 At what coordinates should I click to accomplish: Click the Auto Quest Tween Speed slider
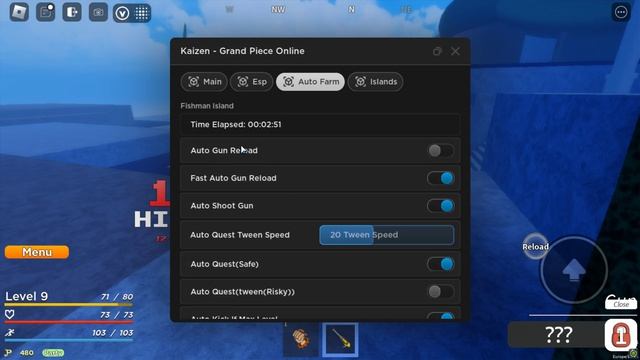387,235
